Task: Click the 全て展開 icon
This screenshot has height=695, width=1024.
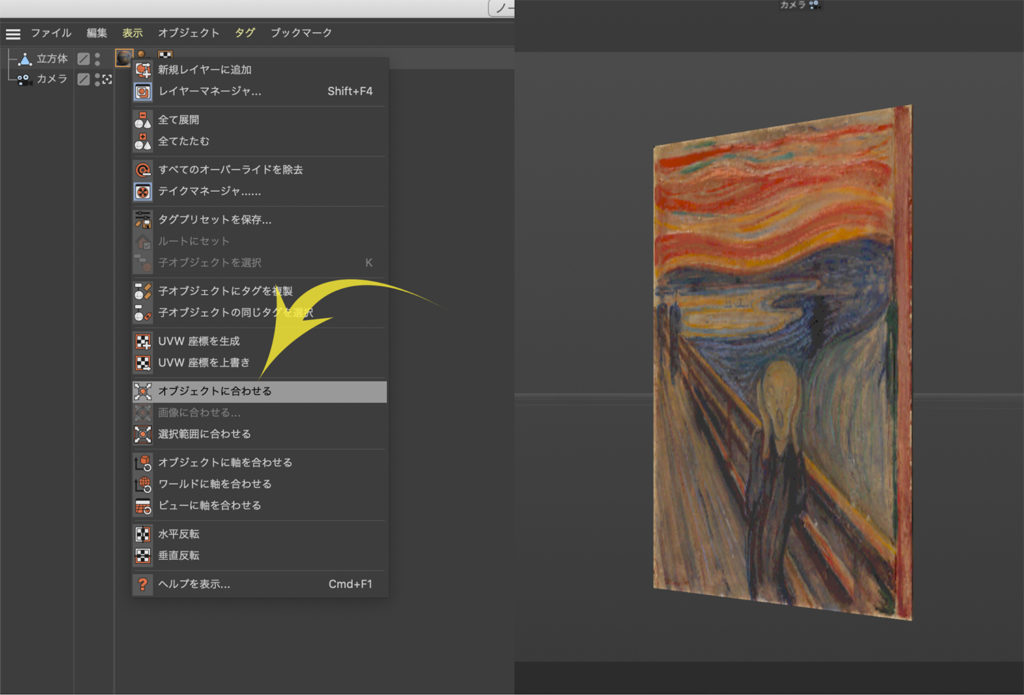Action: tap(142, 120)
